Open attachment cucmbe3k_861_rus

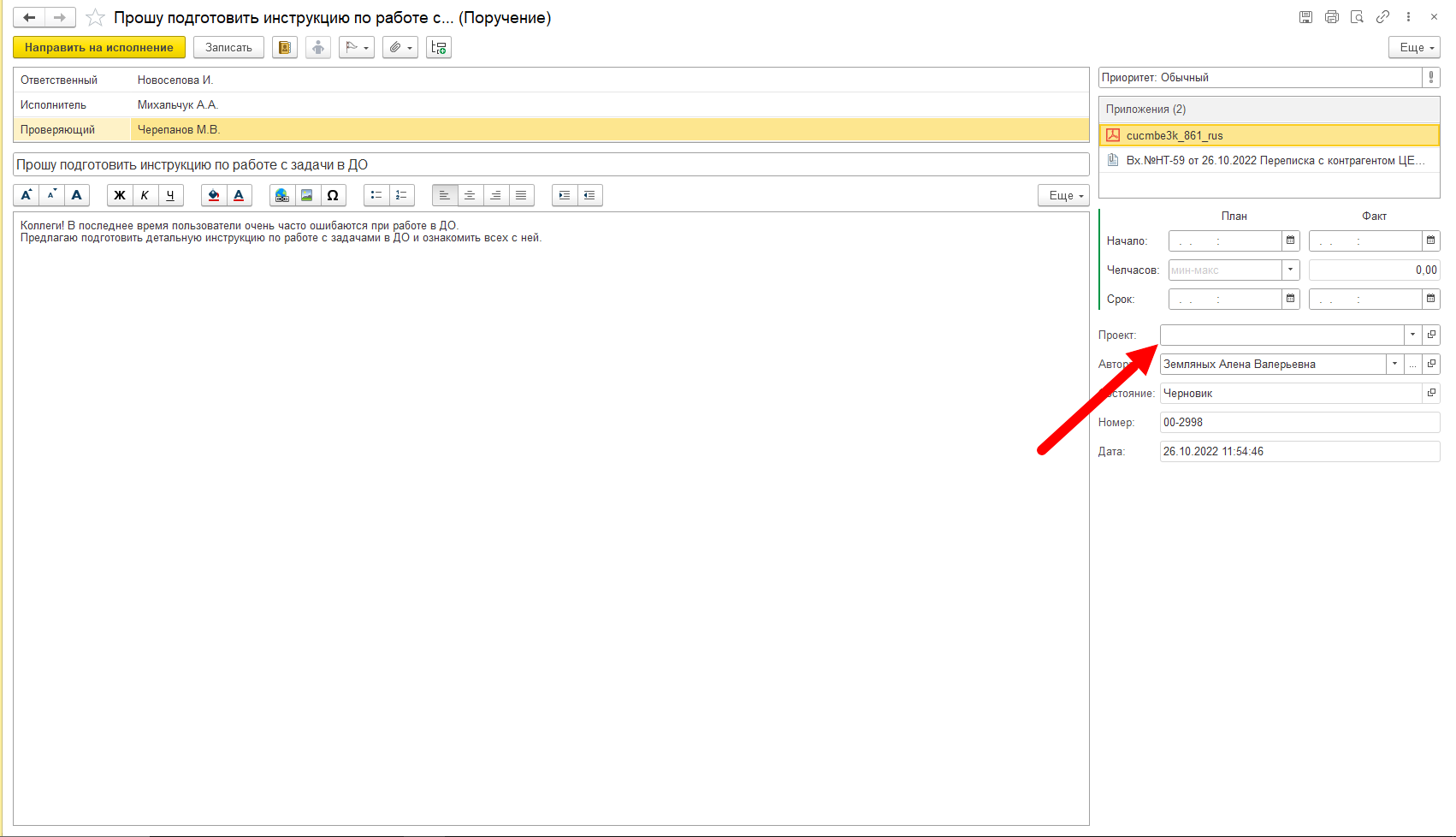1269,135
